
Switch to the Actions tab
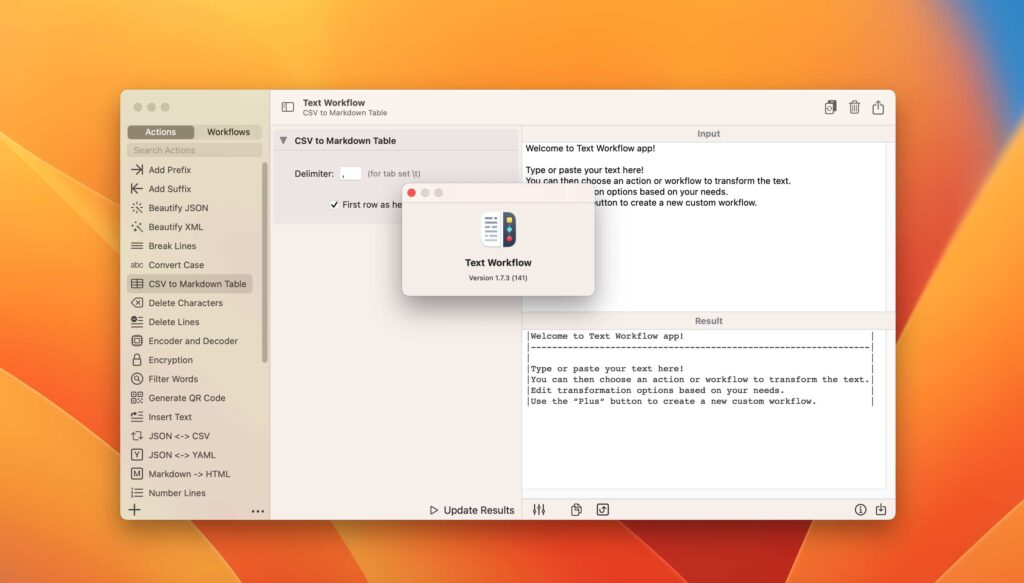click(x=160, y=131)
